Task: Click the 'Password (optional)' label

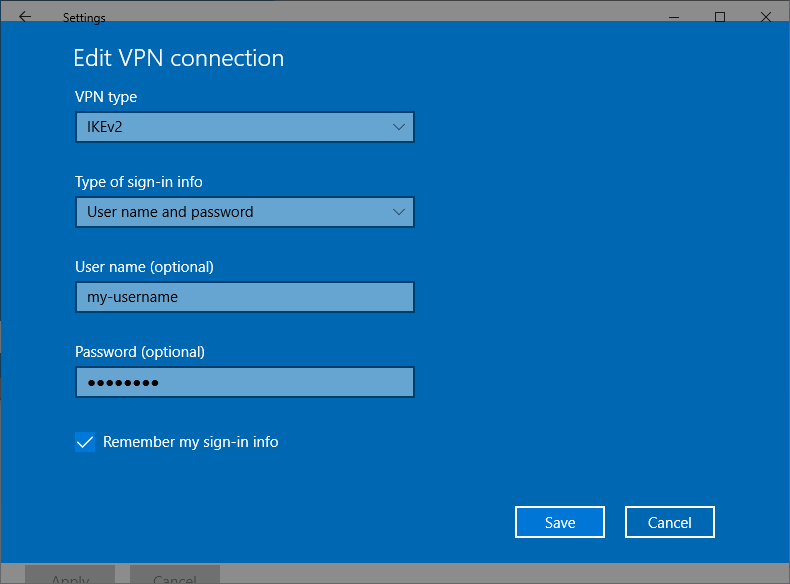Action: point(140,352)
